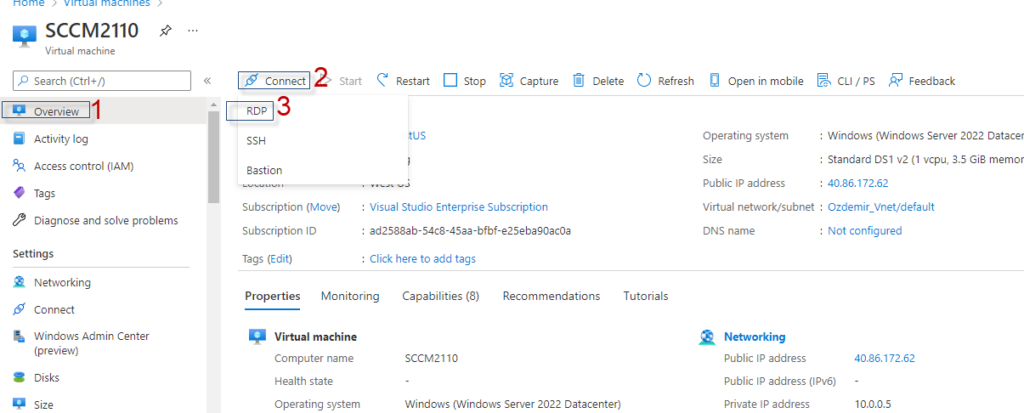This screenshot has height=413, width=1024.
Task: Click the Connect plug icon in toolbar
Action: [251, 81]
